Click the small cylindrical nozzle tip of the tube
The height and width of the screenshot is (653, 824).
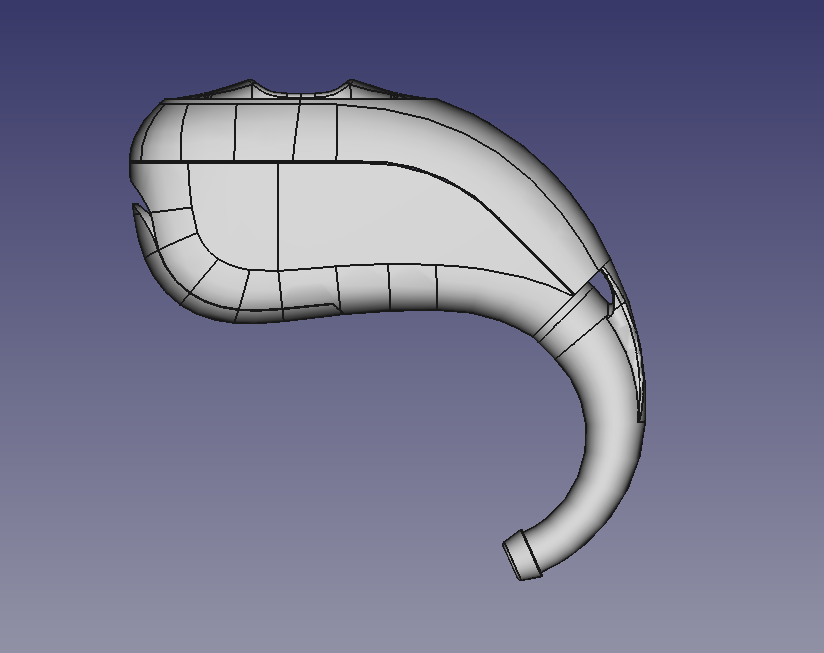pyautogui.click(x=524, y=557)
